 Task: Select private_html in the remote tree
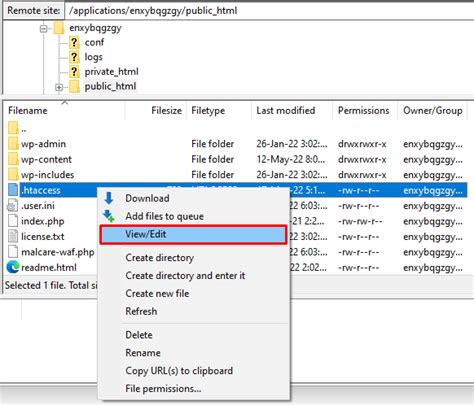112,72
